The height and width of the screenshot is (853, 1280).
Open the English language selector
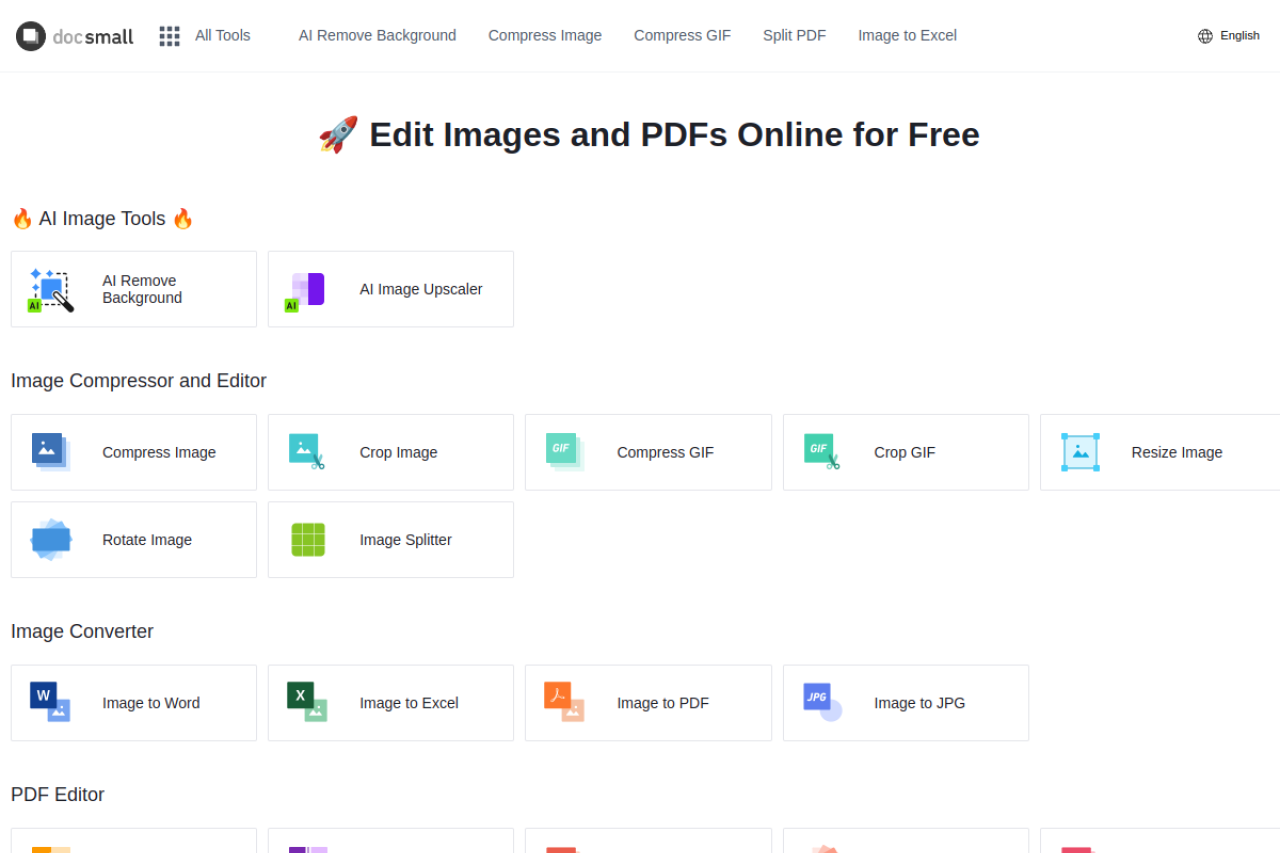(x=1228, y=36)
